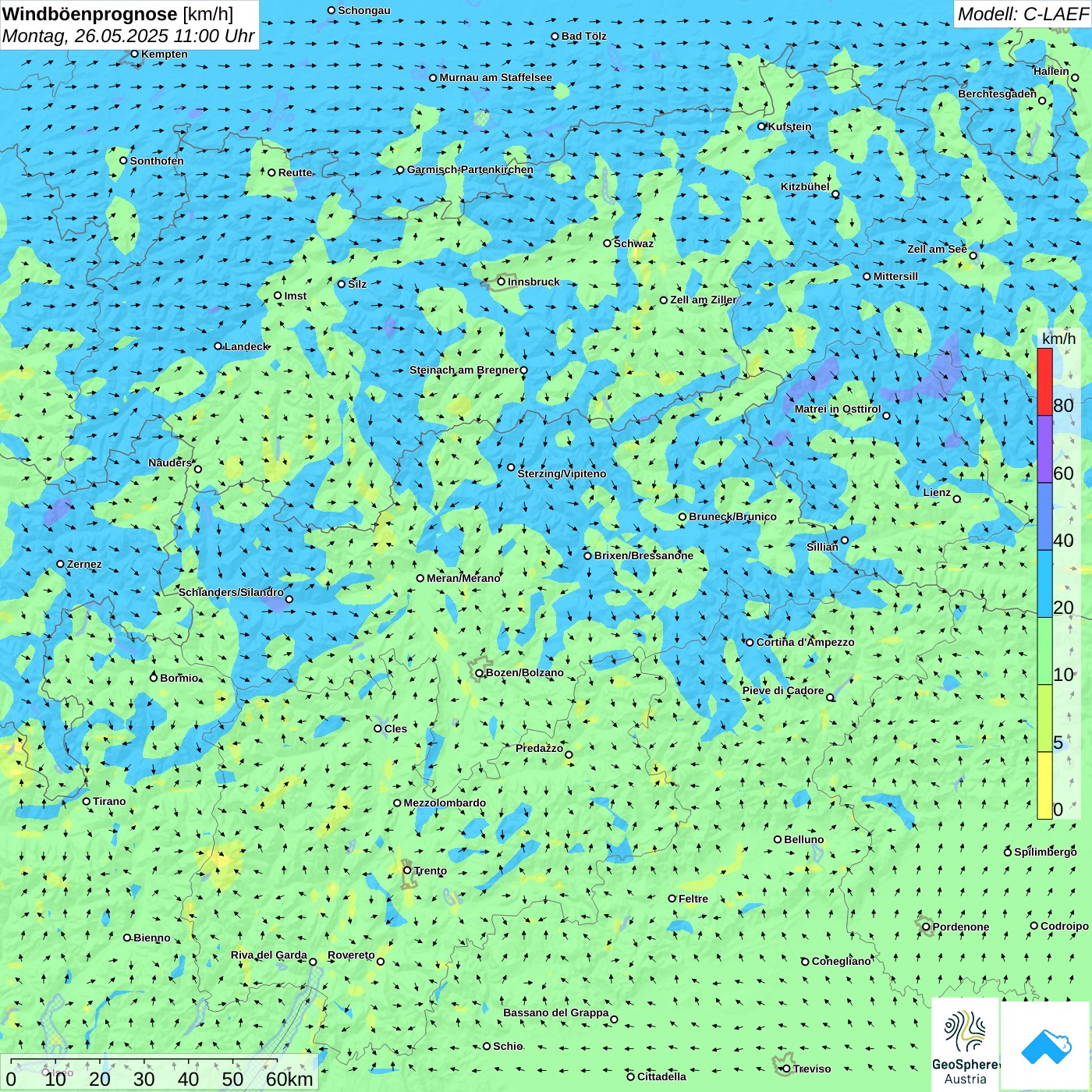Click the 'km/h' legend heading

coord(1058,339)
